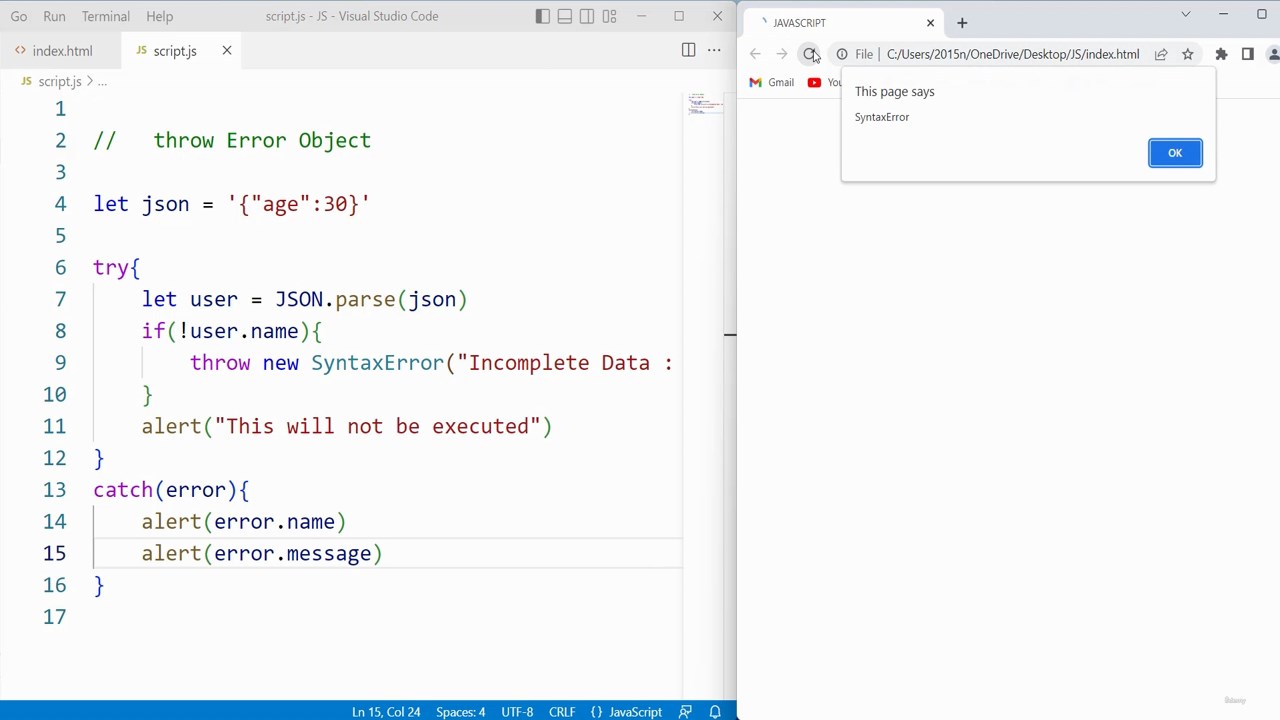1280x720 pixels.
Task: Click the Ln 15, Col 24 status item
Action: point(386,712)
